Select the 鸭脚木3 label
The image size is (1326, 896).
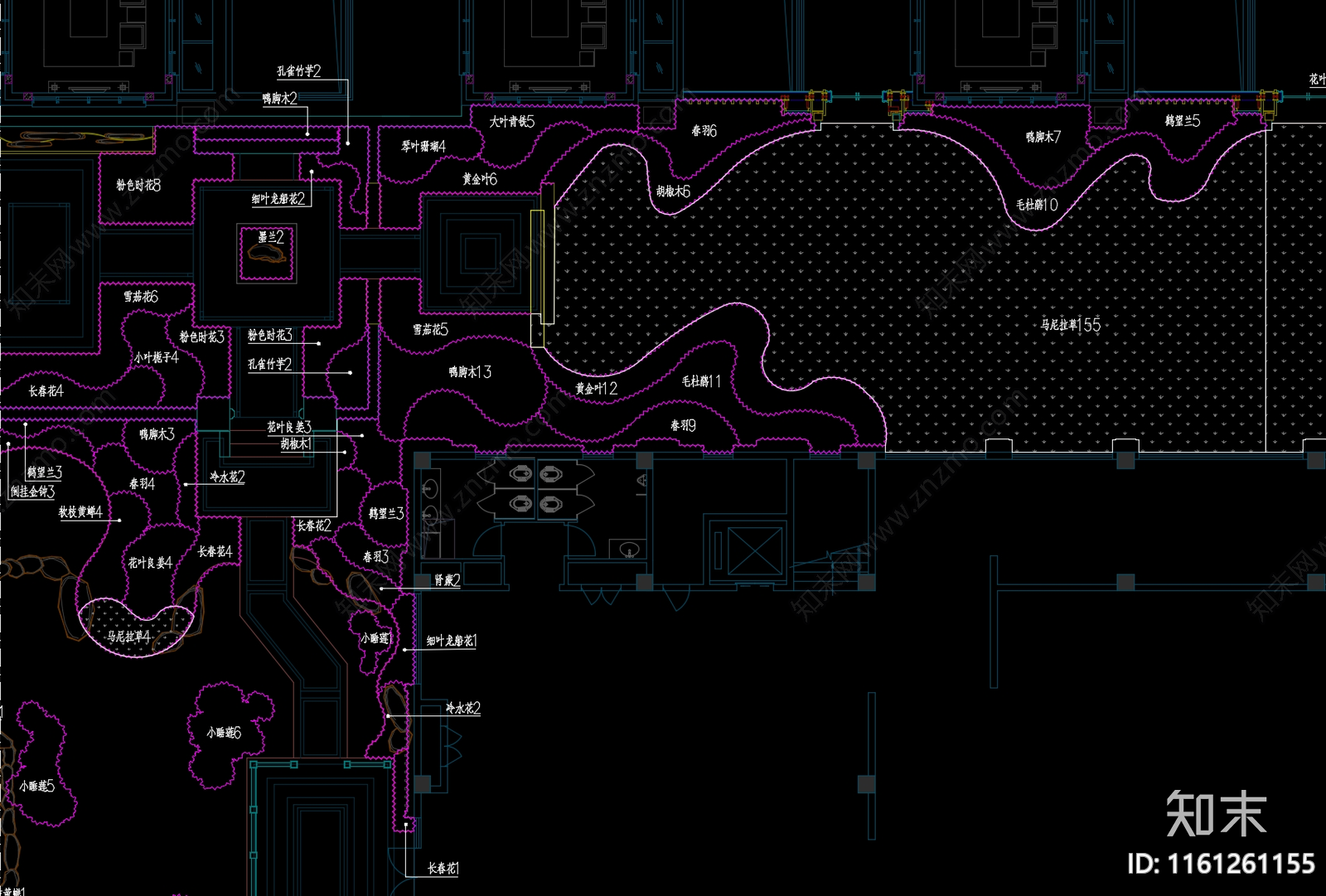pos(157,434)
